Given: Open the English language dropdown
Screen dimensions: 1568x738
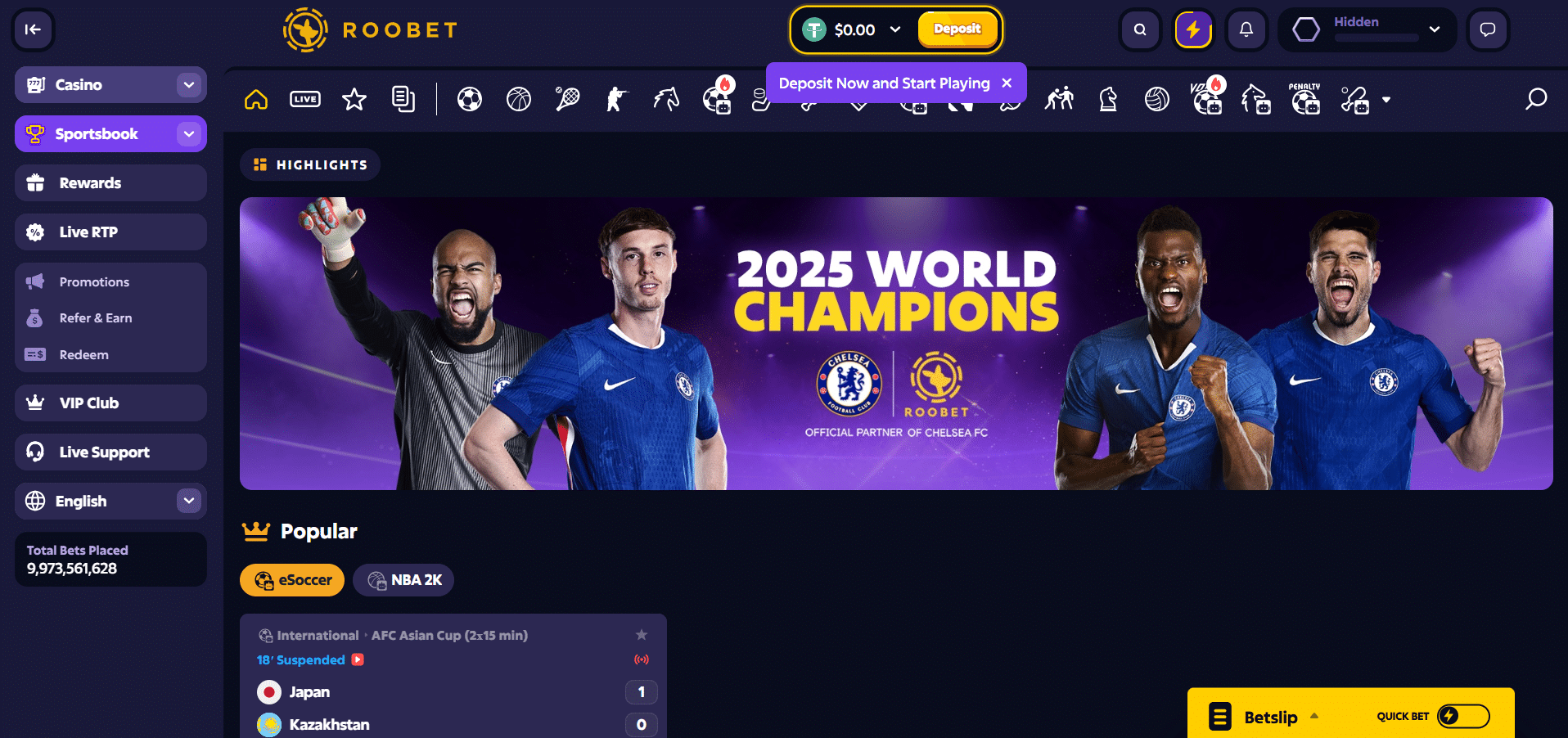Looking at the screenshot, I should (110, 501).
